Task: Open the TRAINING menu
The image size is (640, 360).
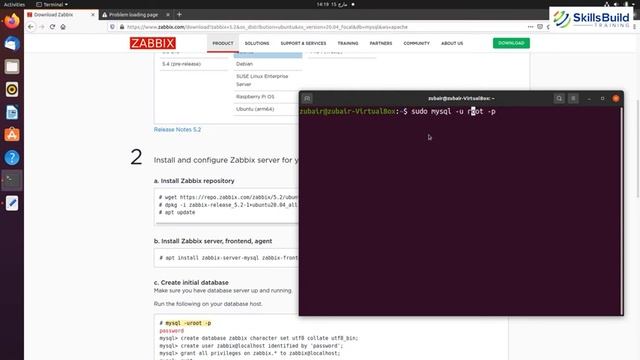Action: point(348,43)
